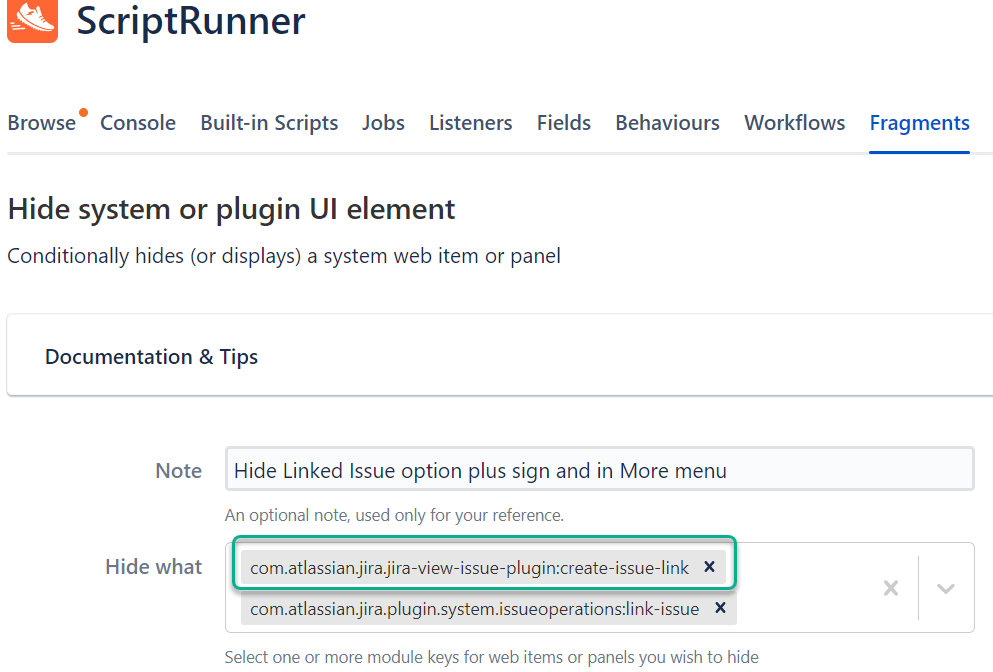This screenshot has width=993, height=672.
Task: Click the Note field label
Action: point(179,471)
